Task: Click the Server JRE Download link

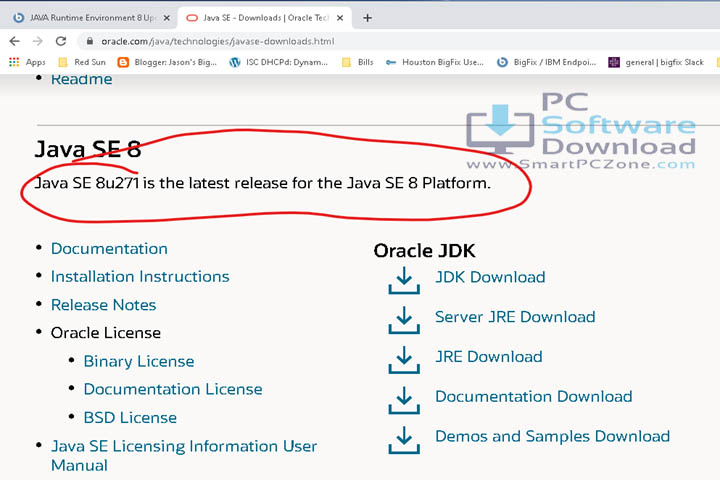Action: tap(515, 317)
